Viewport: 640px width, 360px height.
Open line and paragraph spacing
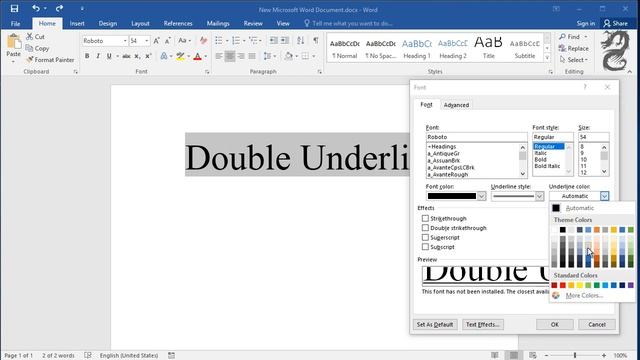(267, 56)
